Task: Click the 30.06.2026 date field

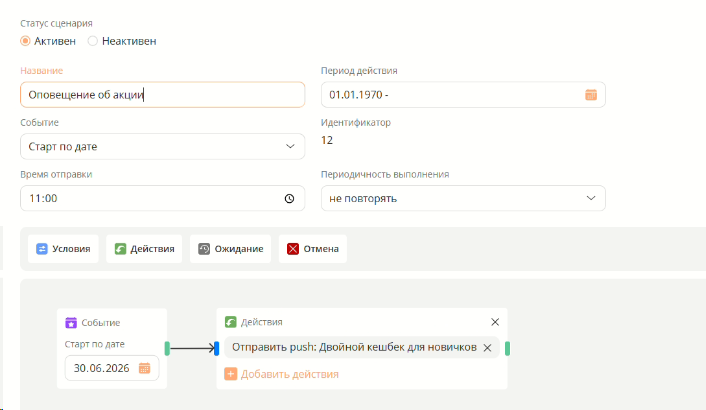Action: [112, 368]
